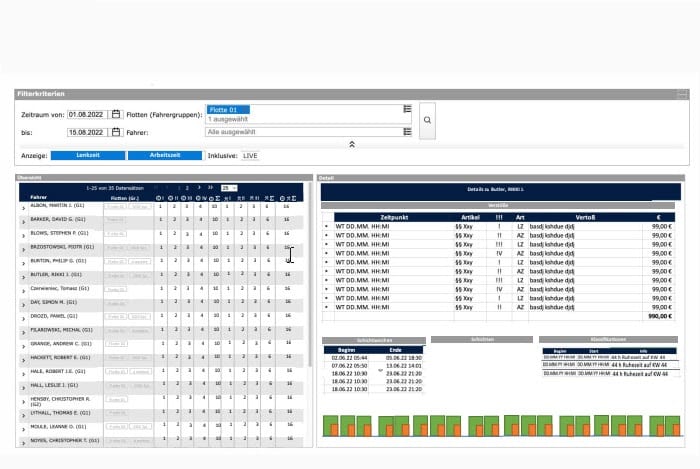The width and height of the screenshot is (700, 469).
Task: Click the clock IV column header icon
Action: (201, 198)
